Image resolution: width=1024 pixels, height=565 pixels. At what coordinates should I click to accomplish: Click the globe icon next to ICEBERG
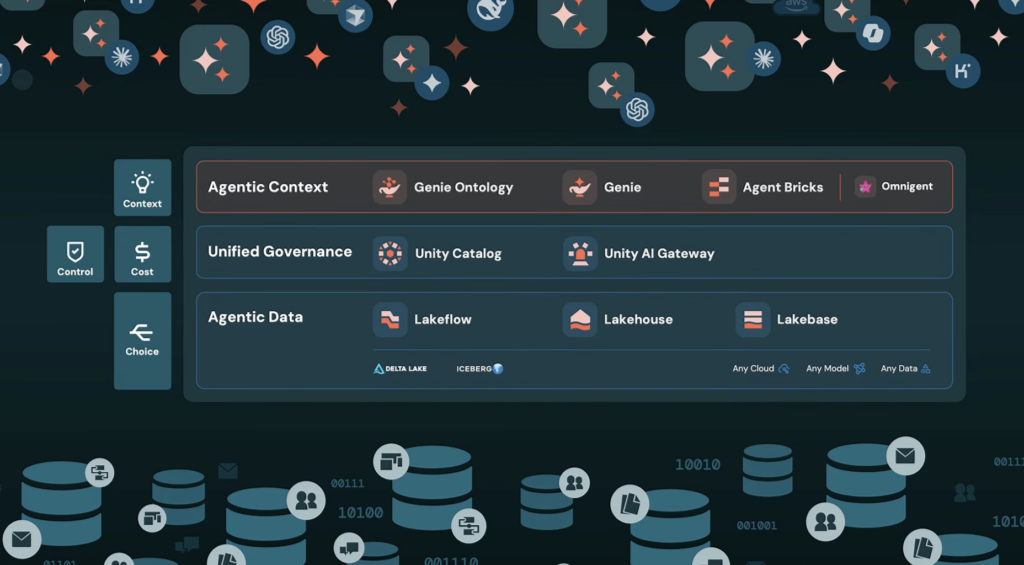pos(498,368)
